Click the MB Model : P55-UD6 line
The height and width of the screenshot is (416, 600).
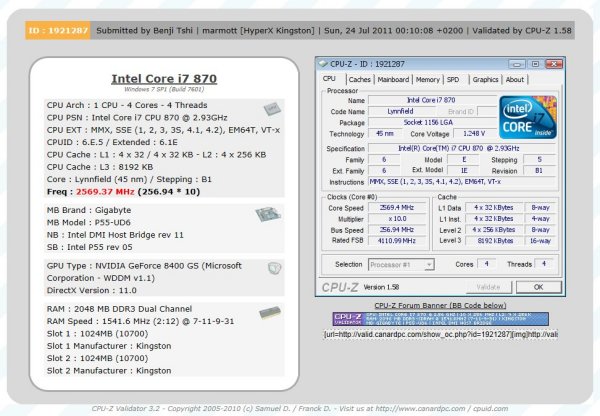pyautogui.click(x=89, y=223)
